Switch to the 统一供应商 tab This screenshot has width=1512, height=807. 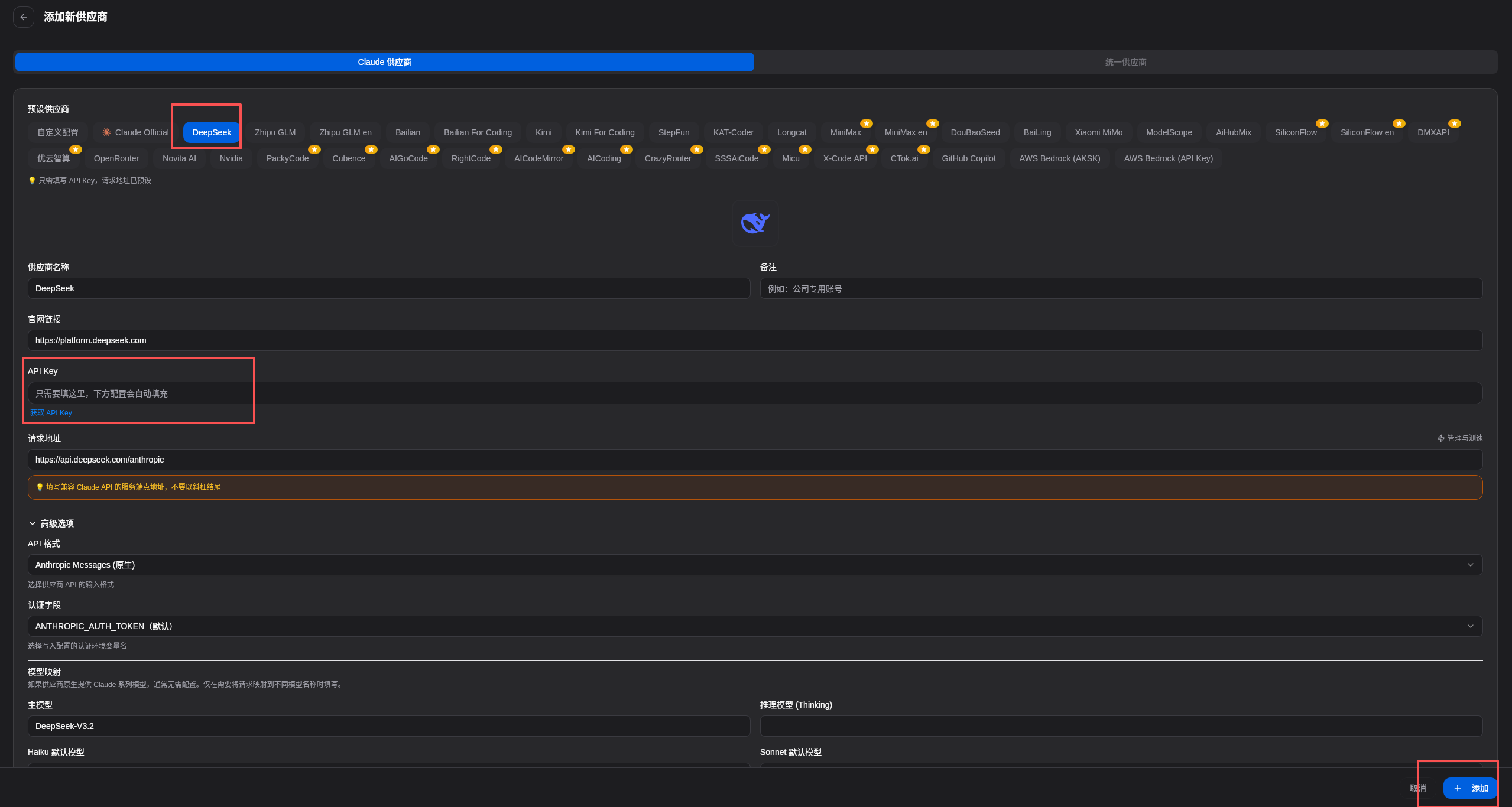1125,62
